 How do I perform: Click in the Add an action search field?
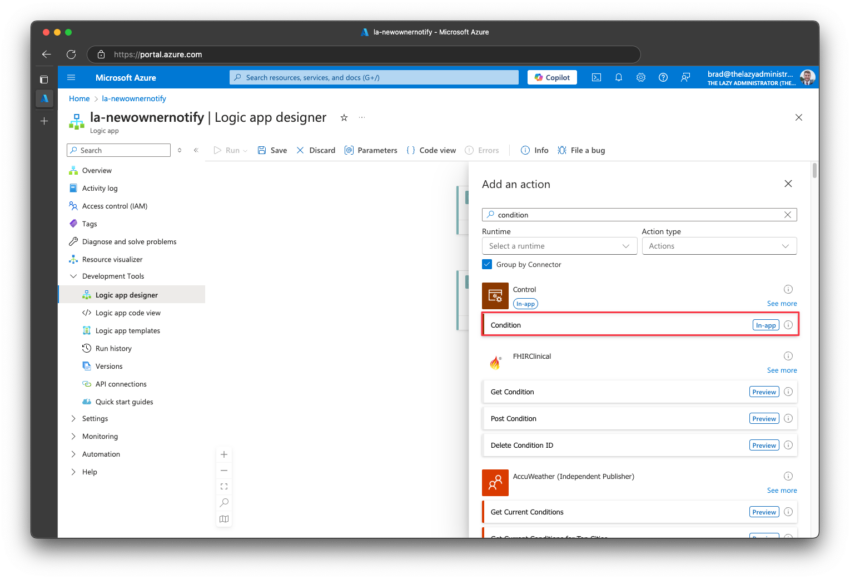(640, 215)
